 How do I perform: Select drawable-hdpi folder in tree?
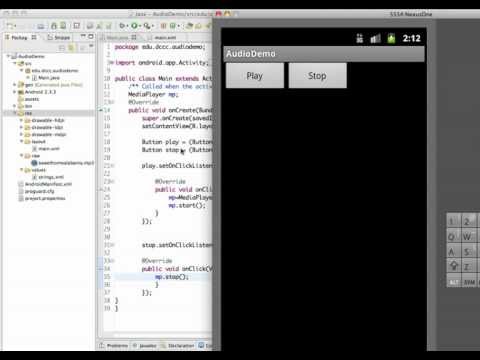(44, 120)
